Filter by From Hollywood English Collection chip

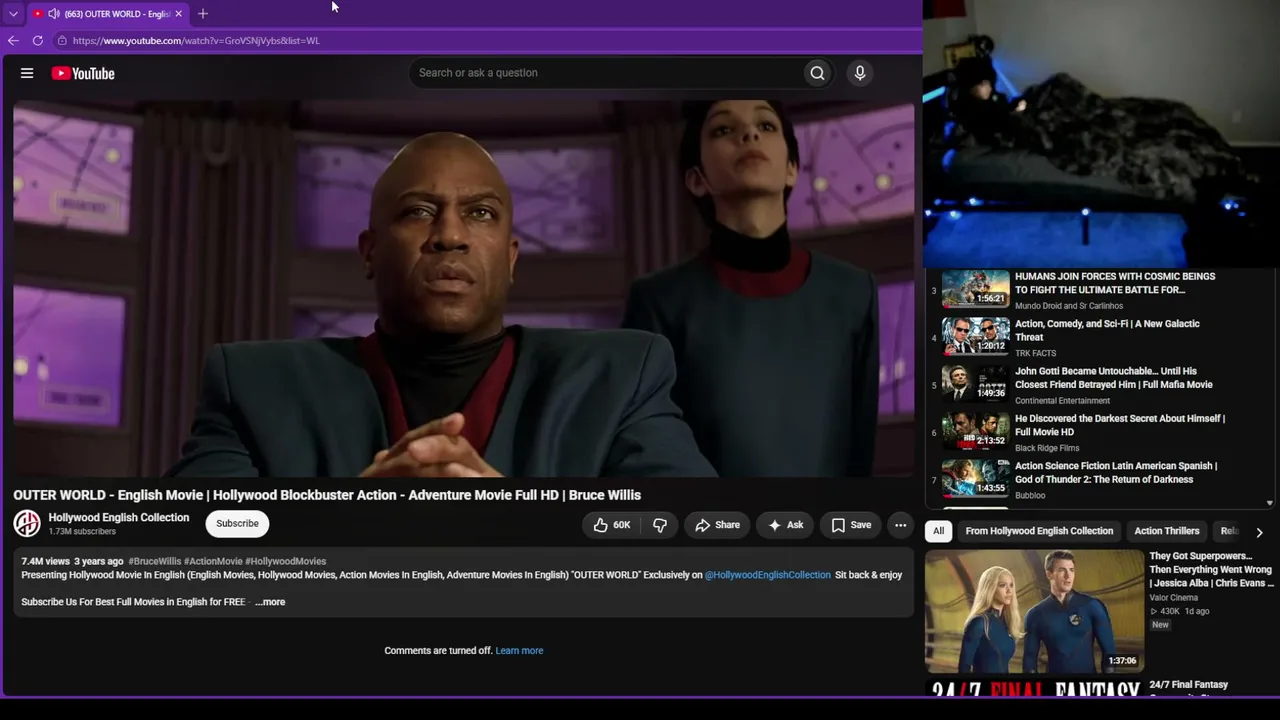pos(1039,531)
